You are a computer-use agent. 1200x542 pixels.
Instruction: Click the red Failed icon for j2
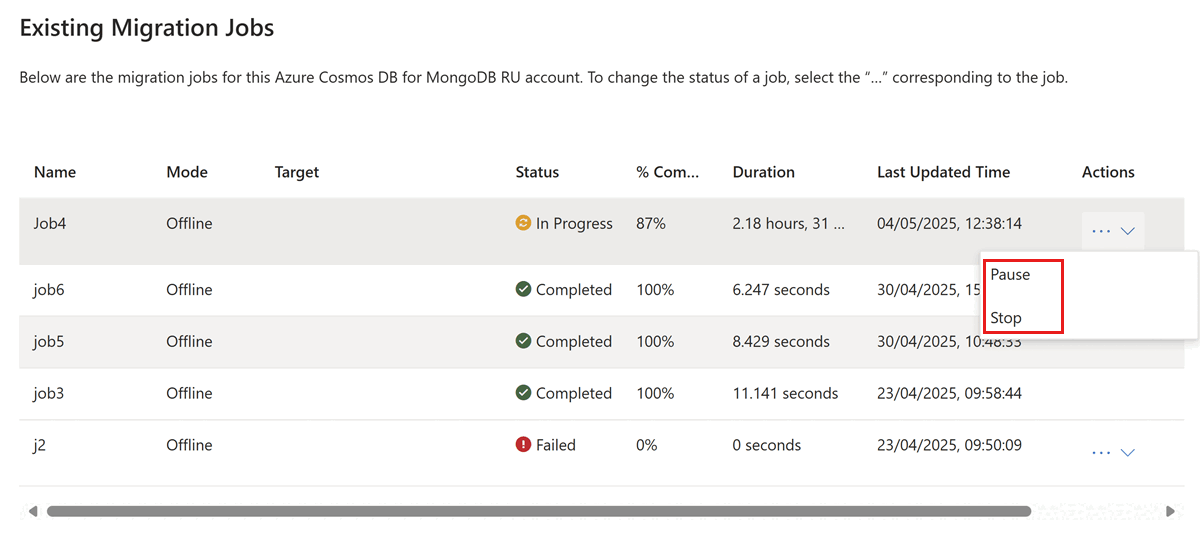point(523,445)
